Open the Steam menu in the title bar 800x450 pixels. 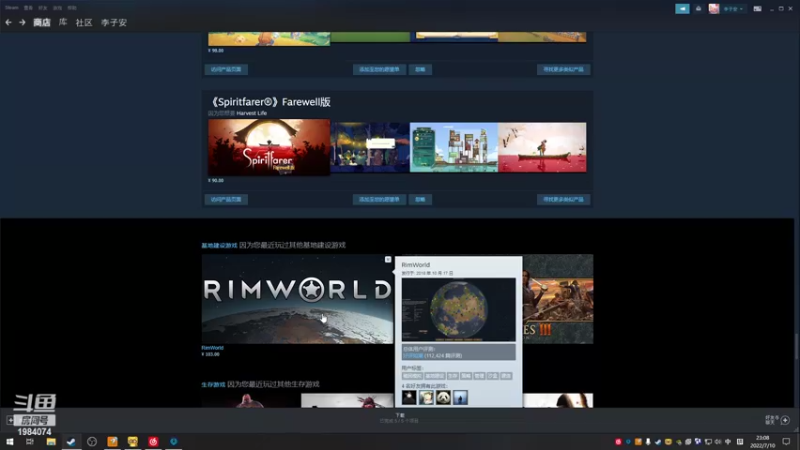[x=12, y=8]
